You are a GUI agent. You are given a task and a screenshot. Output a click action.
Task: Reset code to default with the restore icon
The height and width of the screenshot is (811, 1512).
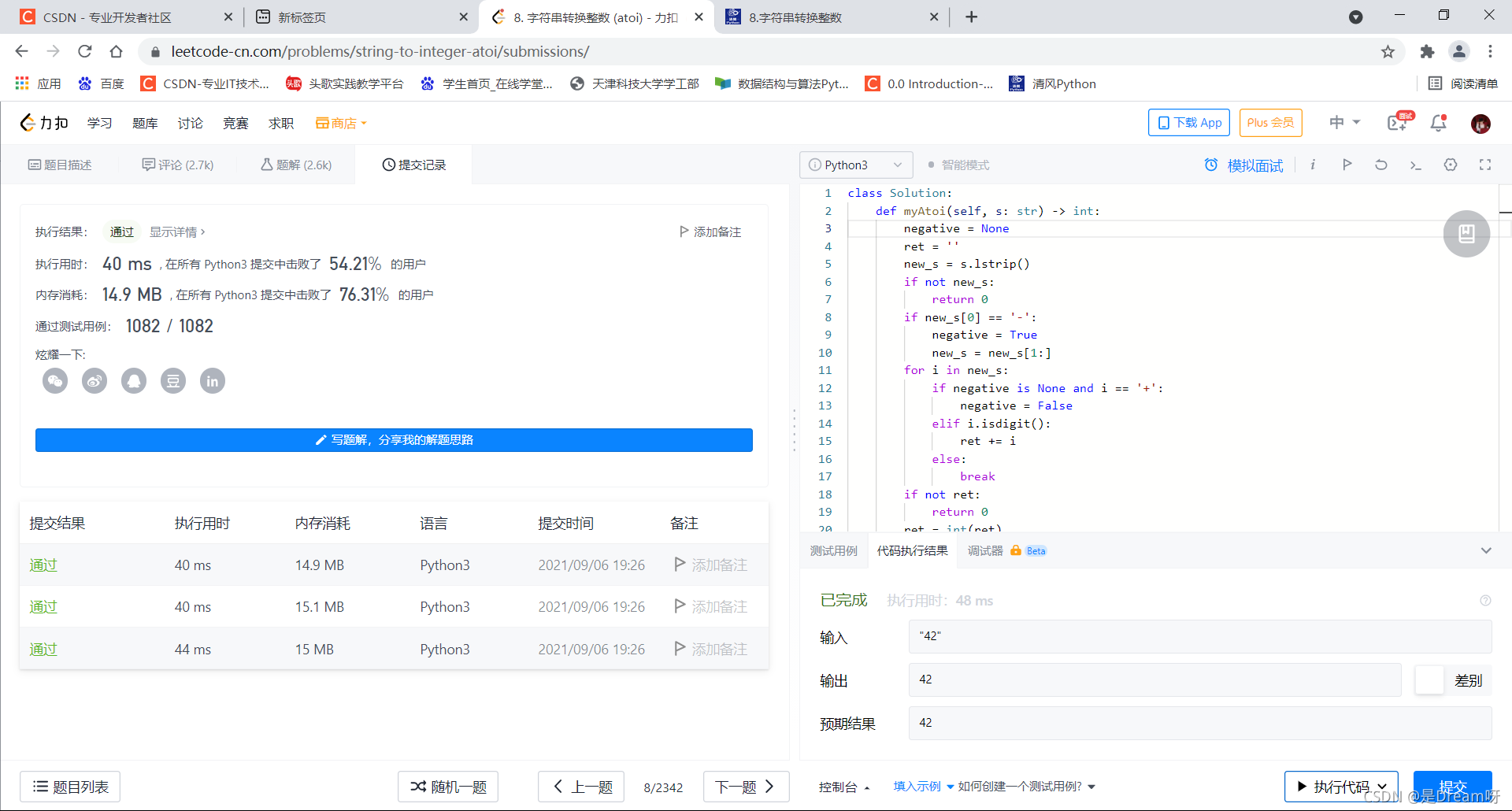1381,165
